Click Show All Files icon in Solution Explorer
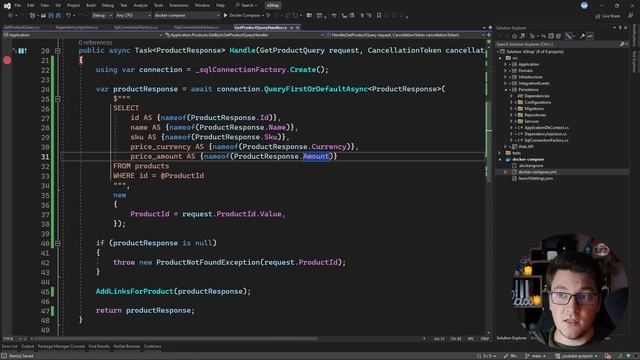The image size is (640, 360). (558, 36)
